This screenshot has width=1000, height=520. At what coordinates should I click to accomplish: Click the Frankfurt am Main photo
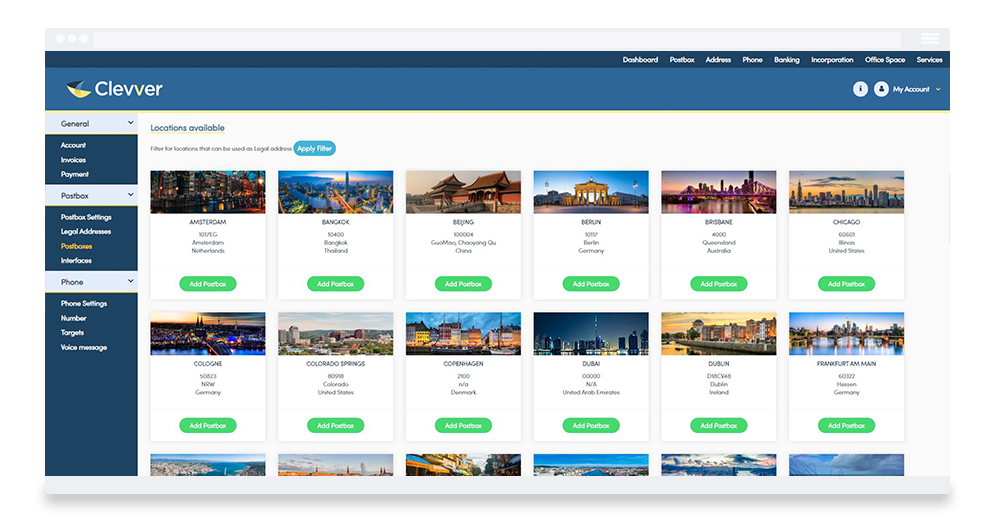846,334
